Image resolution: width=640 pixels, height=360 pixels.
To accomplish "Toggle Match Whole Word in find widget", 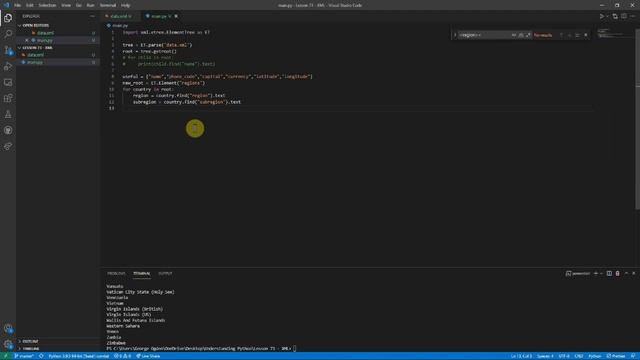I will pyautogui.click(x=521, y=35).
